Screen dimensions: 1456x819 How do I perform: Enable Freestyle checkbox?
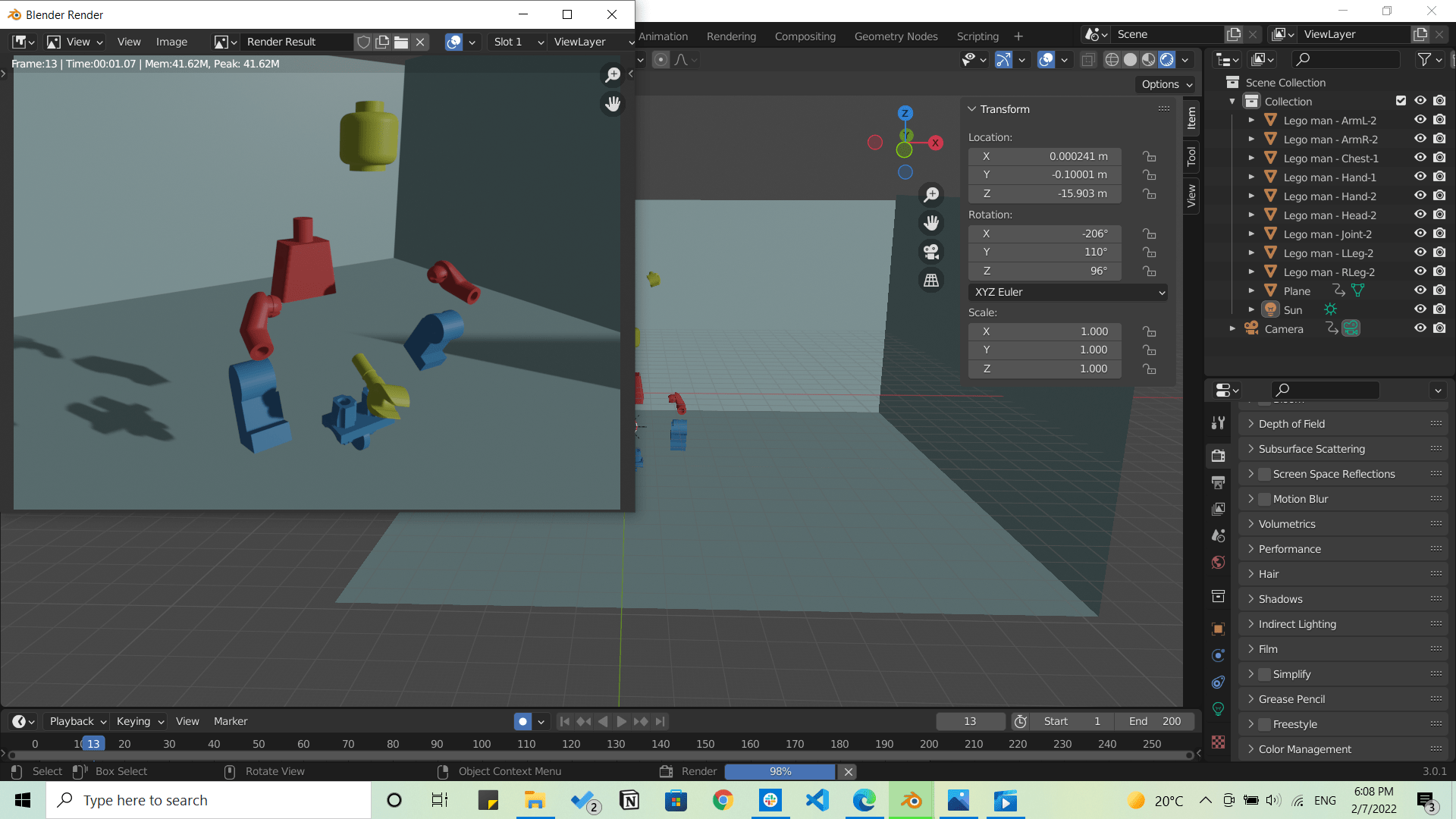tap(1264, 724)
